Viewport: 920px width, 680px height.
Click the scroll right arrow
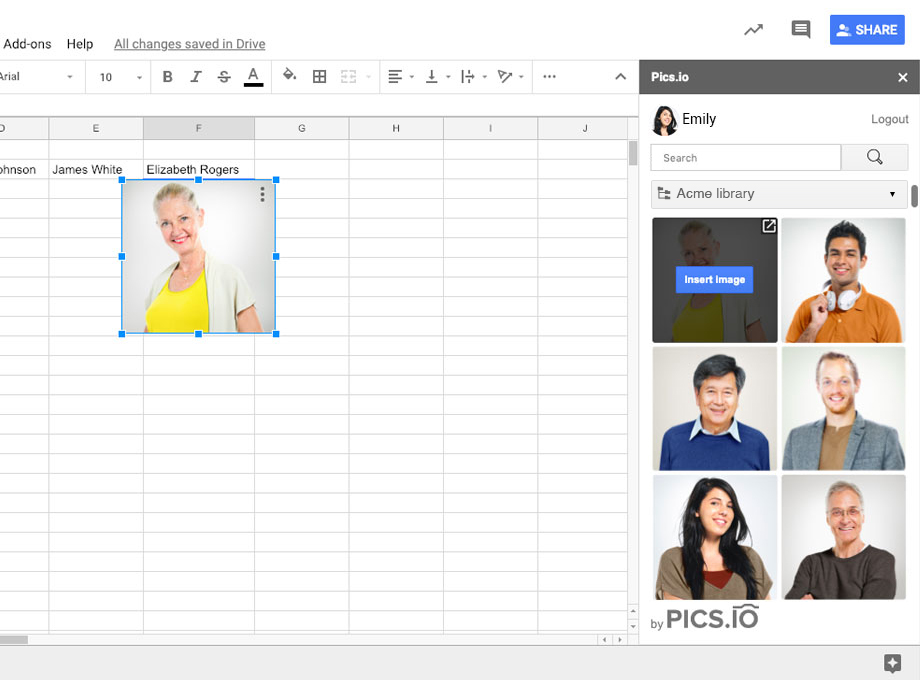[x=620, y=640]
